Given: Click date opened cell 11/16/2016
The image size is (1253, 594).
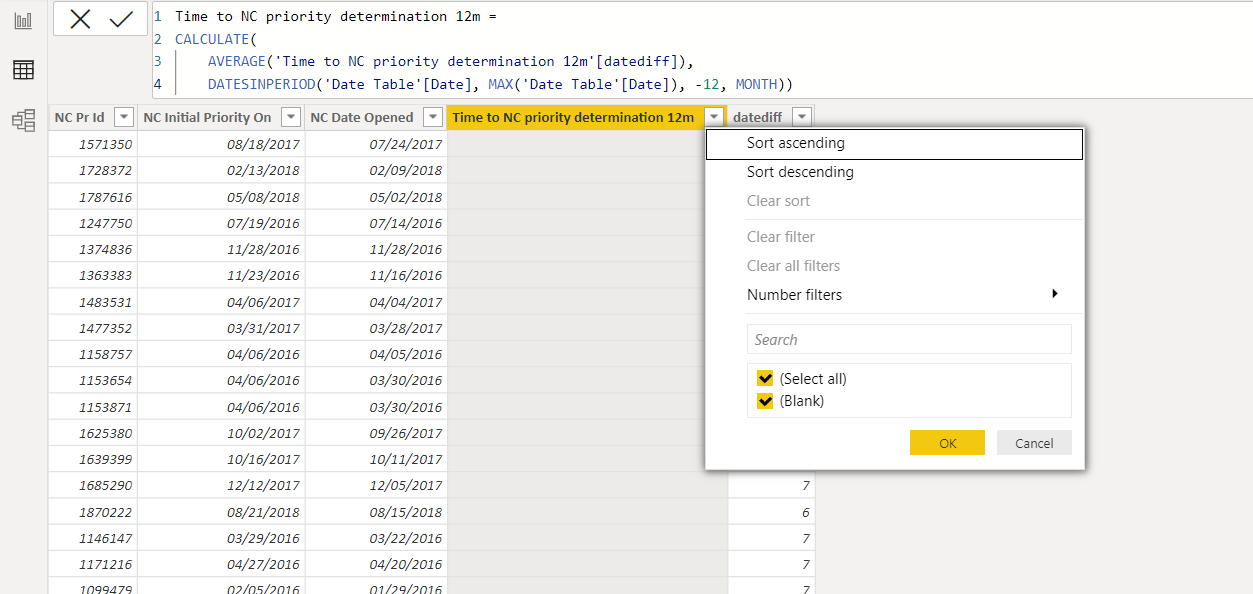Looking at the screenshot, I should [376, 275].
